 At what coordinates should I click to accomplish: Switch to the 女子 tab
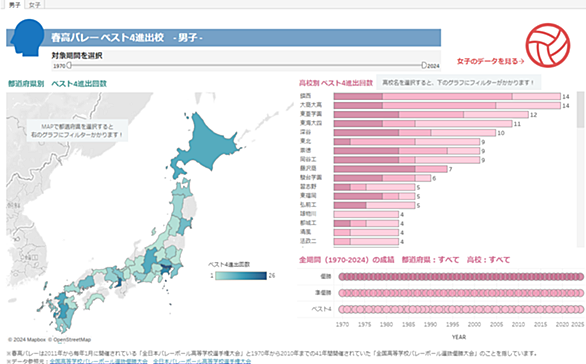35,5
